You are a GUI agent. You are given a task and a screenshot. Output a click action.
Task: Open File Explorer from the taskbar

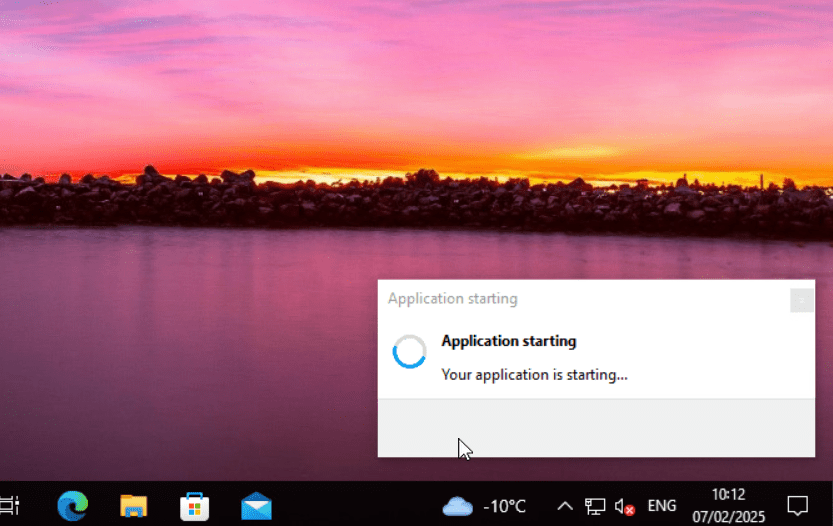tap(133, 505)
